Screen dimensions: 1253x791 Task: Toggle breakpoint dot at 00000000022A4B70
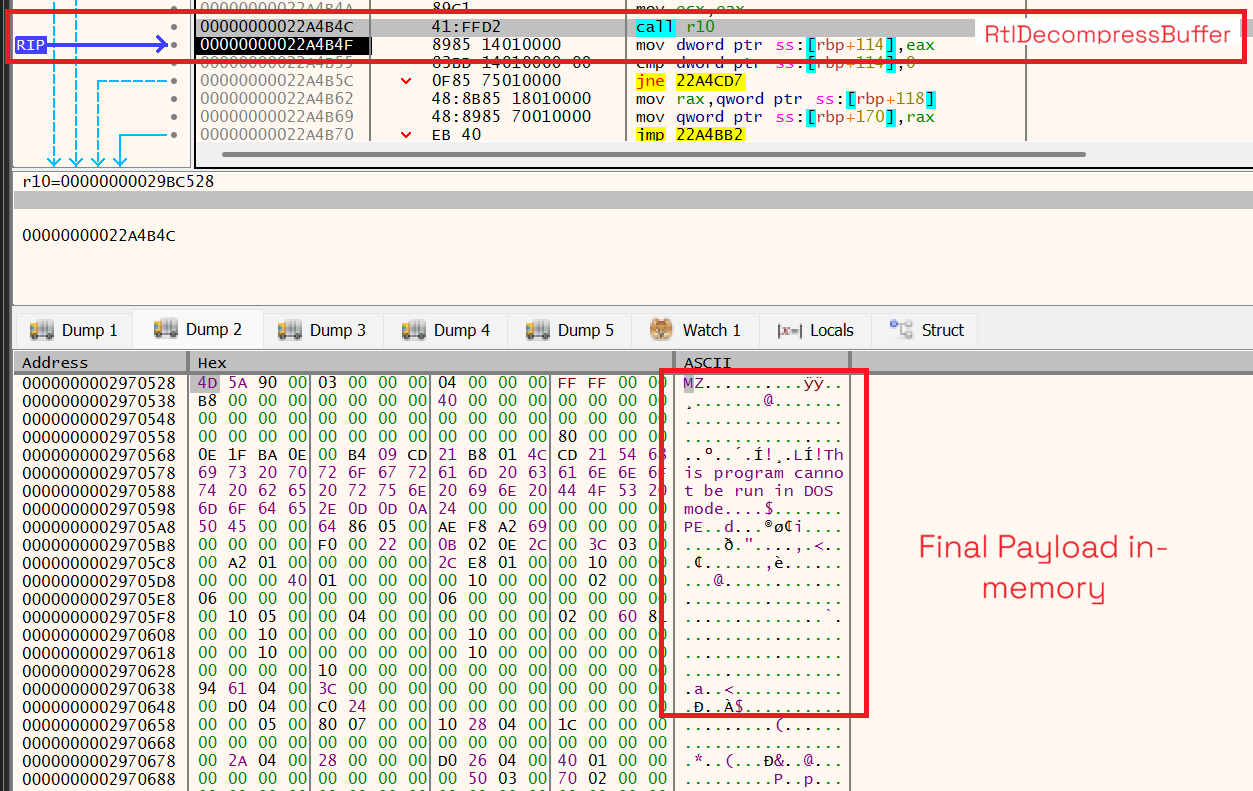click(x=174, y=135)
